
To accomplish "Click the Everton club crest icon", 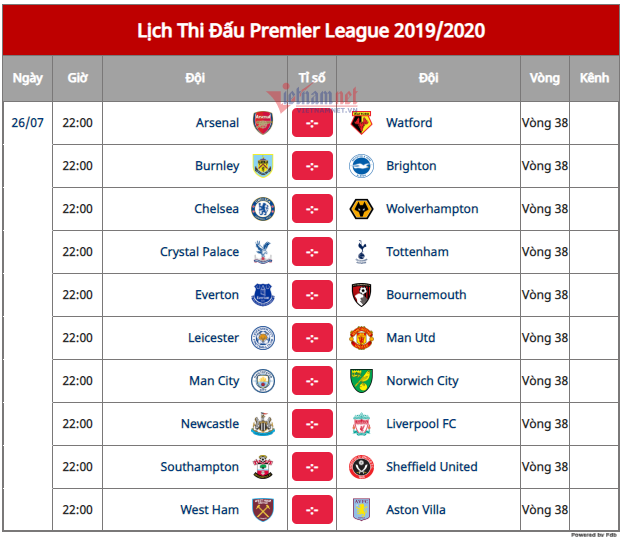I will pyautogui.click(x=263, y=295).
